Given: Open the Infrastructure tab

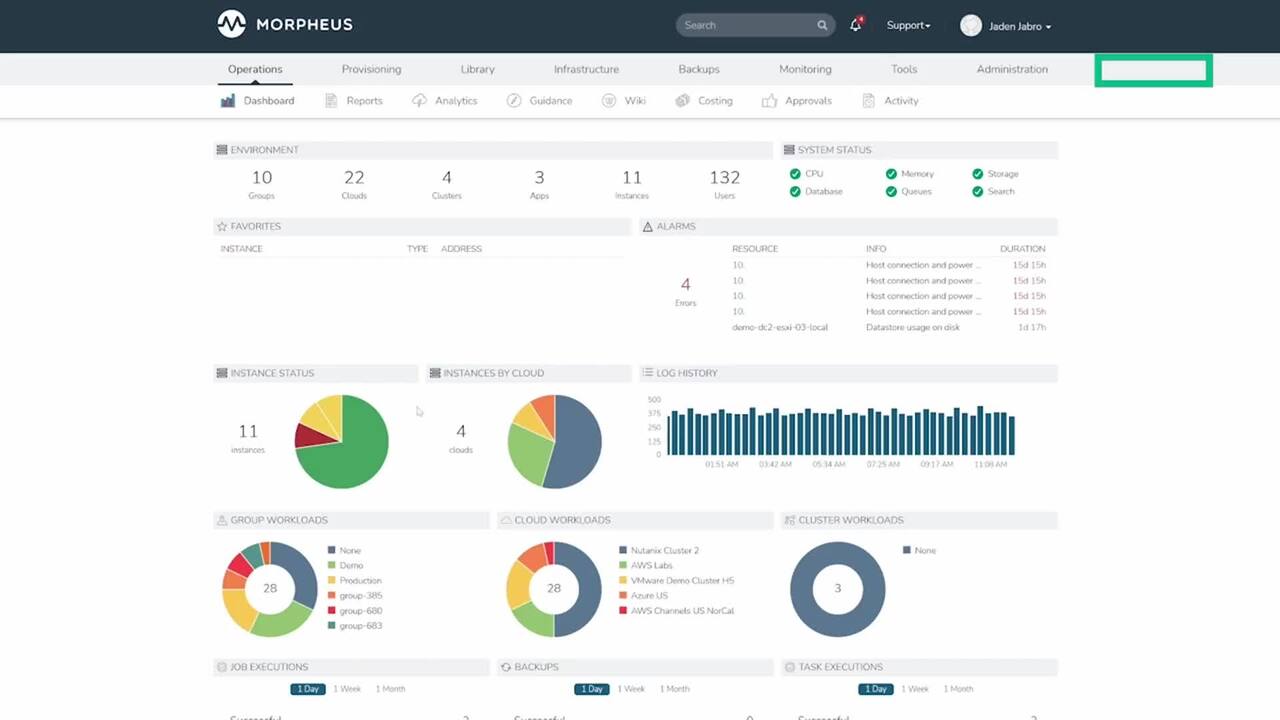Looking at the screenshot, I should pos(586,69).
